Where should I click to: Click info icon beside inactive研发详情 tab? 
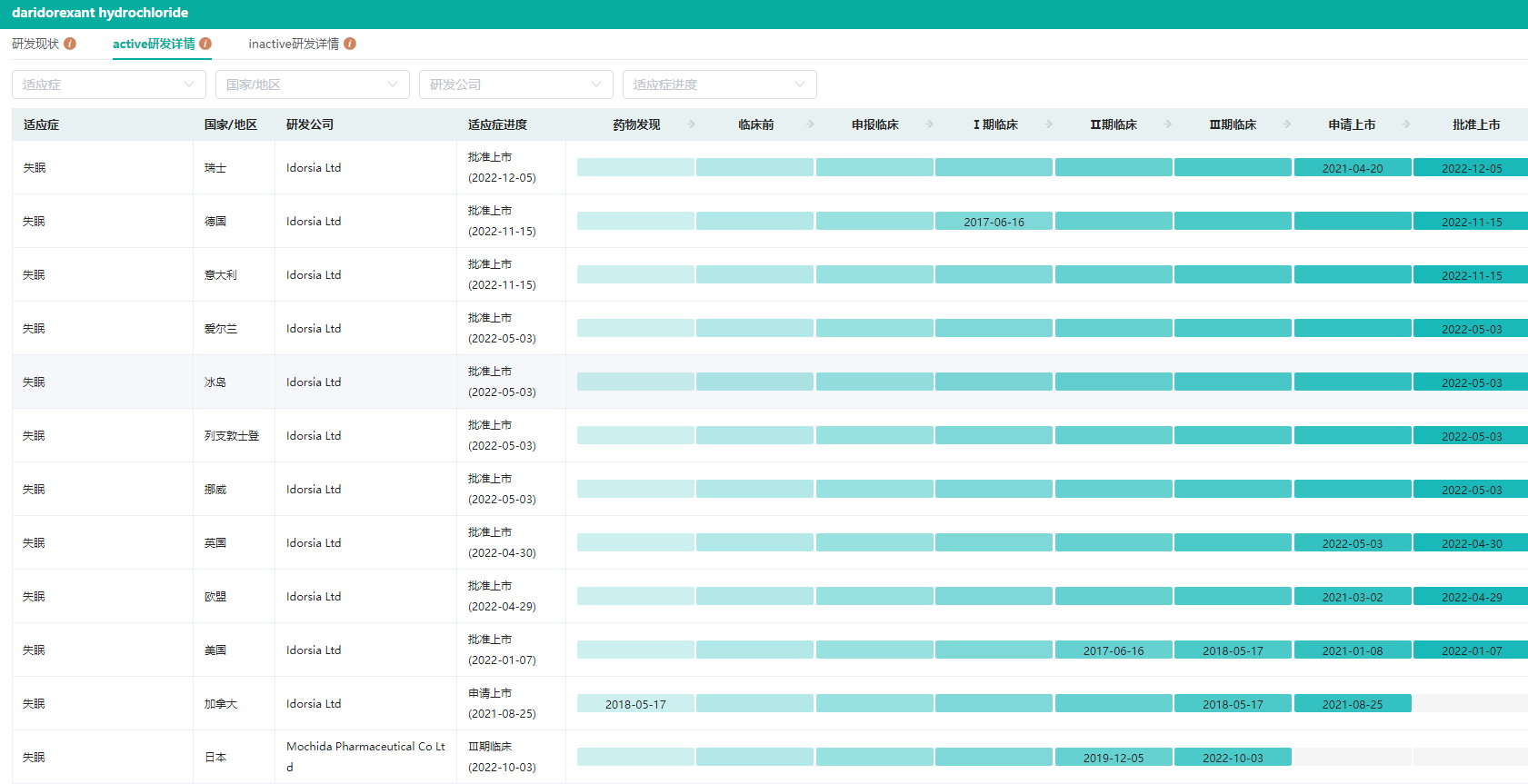pos(350,44)
